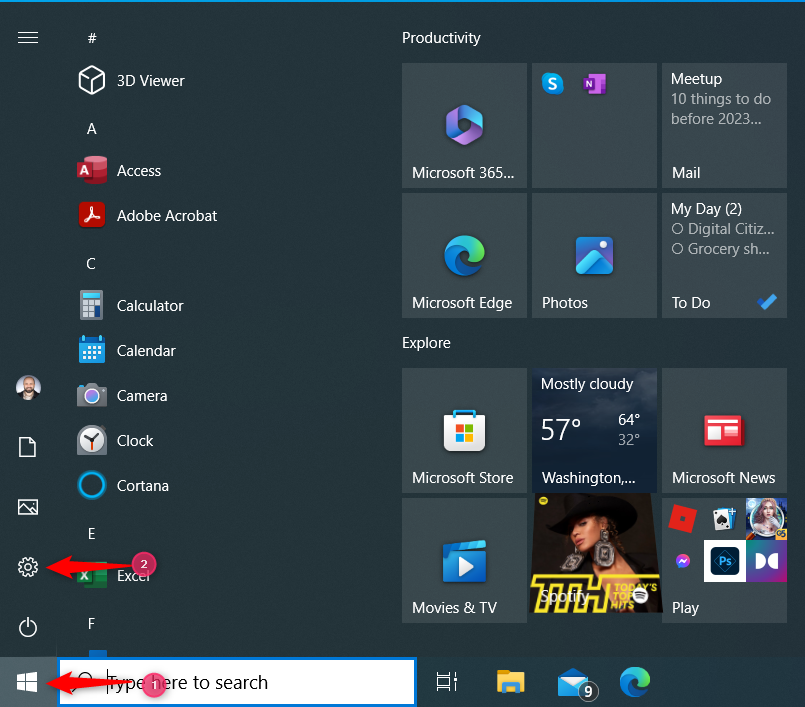
Task: Jump to letter A app group
Action: click(91, 128)
